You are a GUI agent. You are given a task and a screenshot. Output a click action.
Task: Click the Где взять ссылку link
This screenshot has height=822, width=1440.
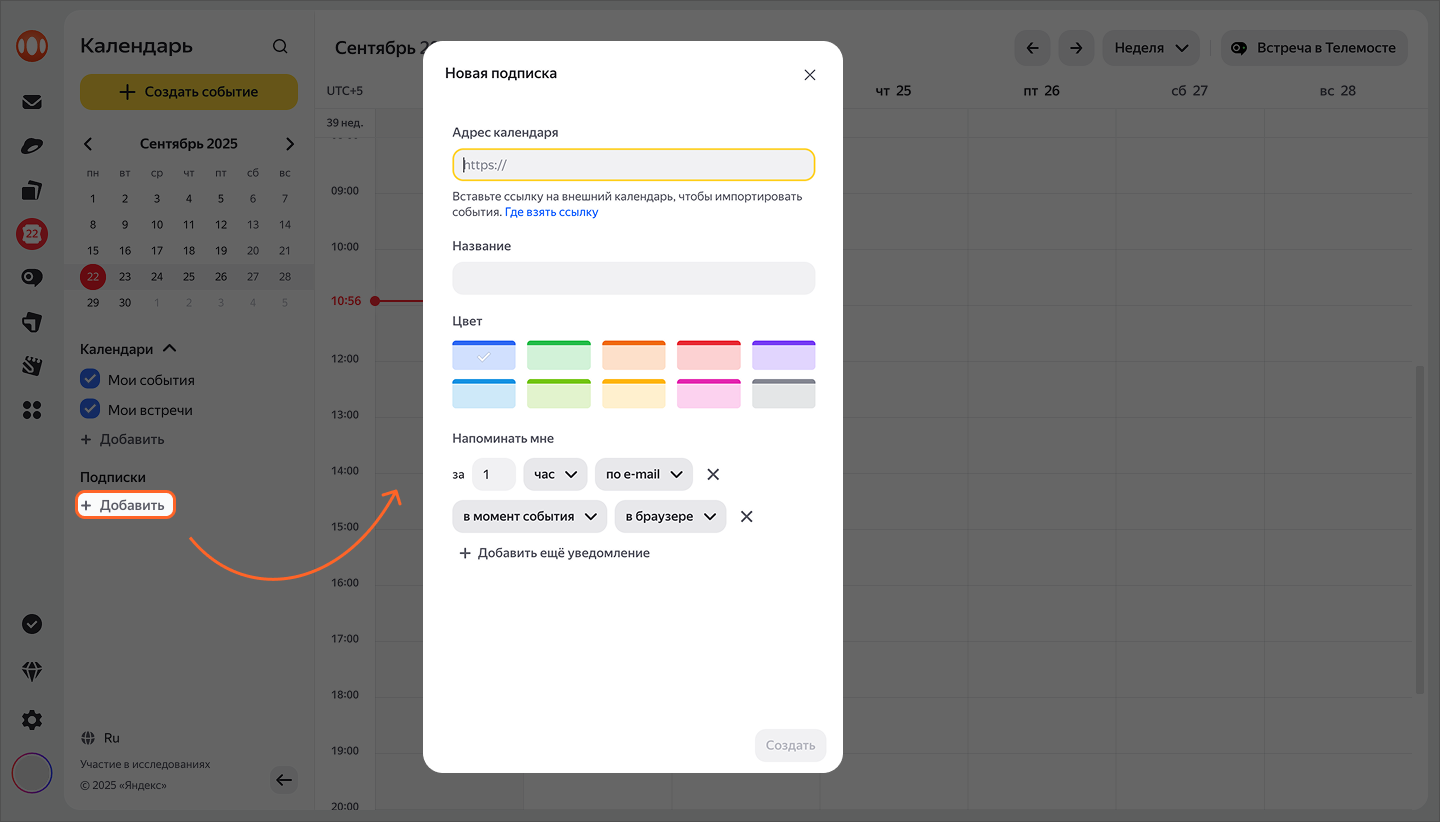pos(551,212)
